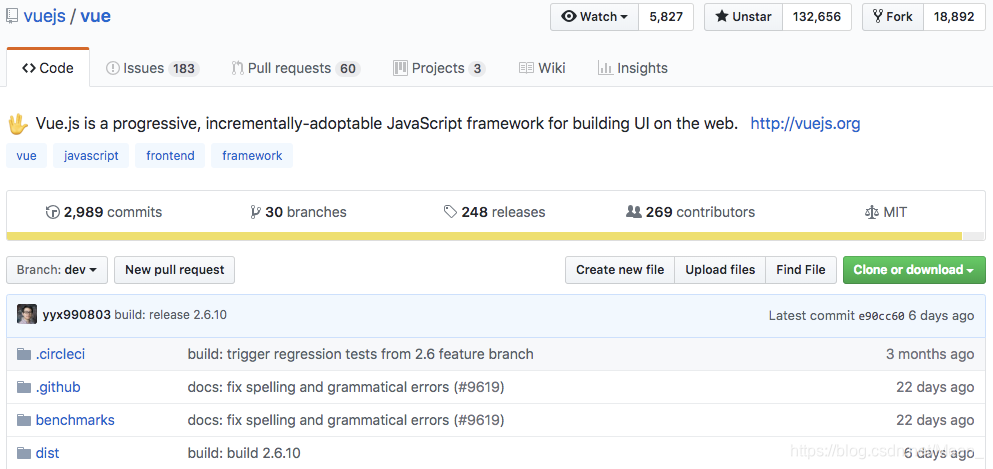Click the folder icon beside benchmarks
This screenshot has height=469, width=993.
tap(24, 420)
